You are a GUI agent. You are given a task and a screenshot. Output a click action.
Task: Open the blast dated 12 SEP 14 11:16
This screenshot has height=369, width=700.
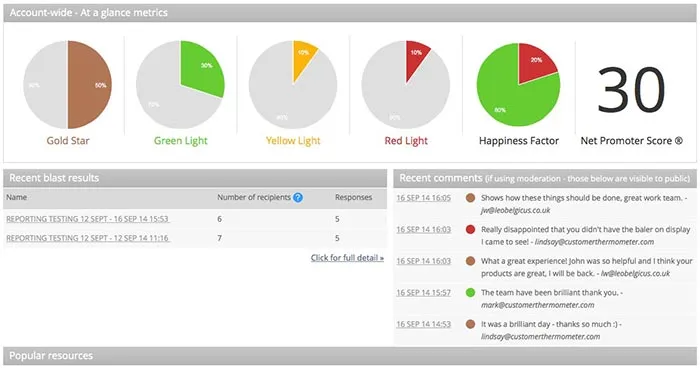88,238
